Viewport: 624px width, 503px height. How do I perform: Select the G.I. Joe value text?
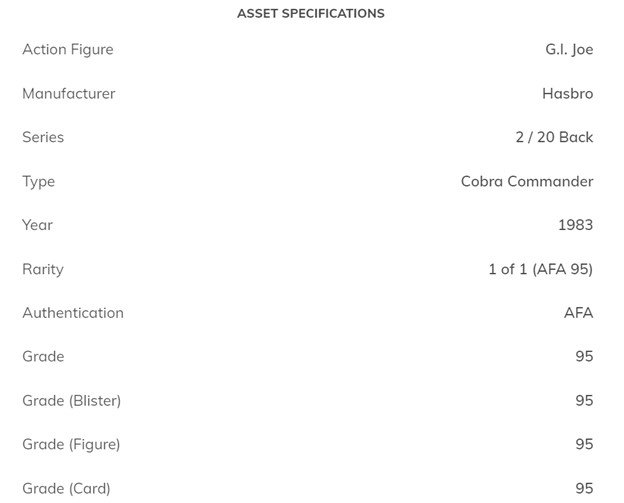pyautogui.click(x=569, y=50)
